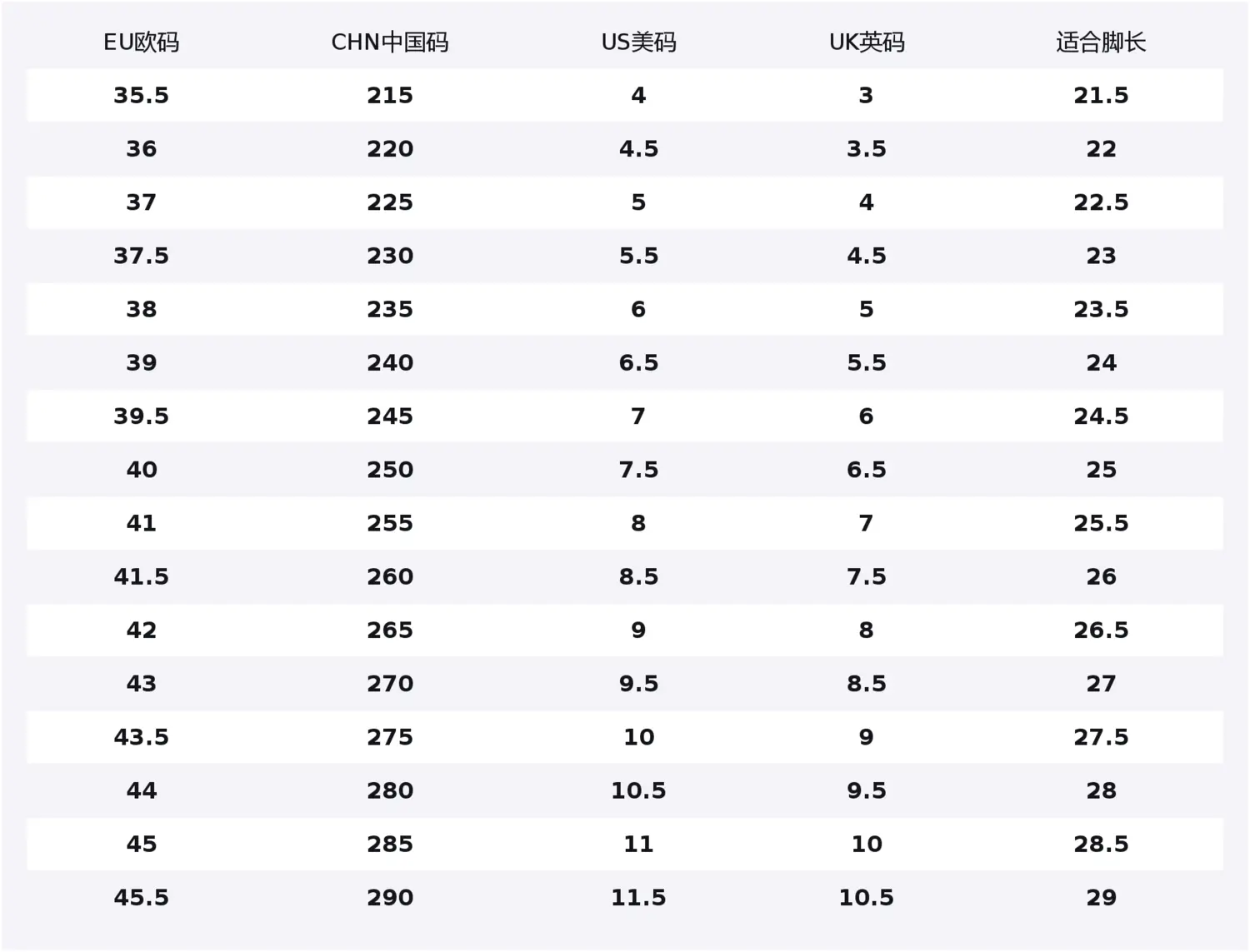This screenshot has width=1250, height=952.
Task: Click foot length 25.5 cell
Action: click(x=1101, y=523)
